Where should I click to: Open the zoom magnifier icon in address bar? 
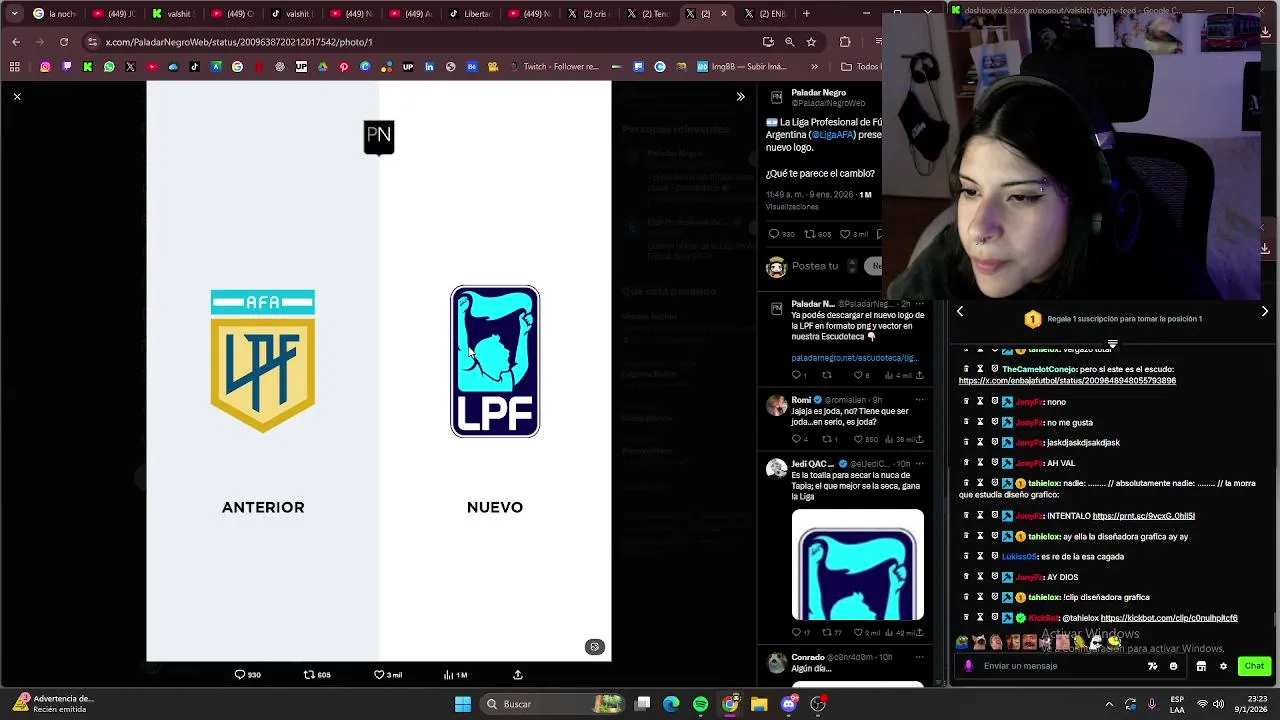coord(789,42)
